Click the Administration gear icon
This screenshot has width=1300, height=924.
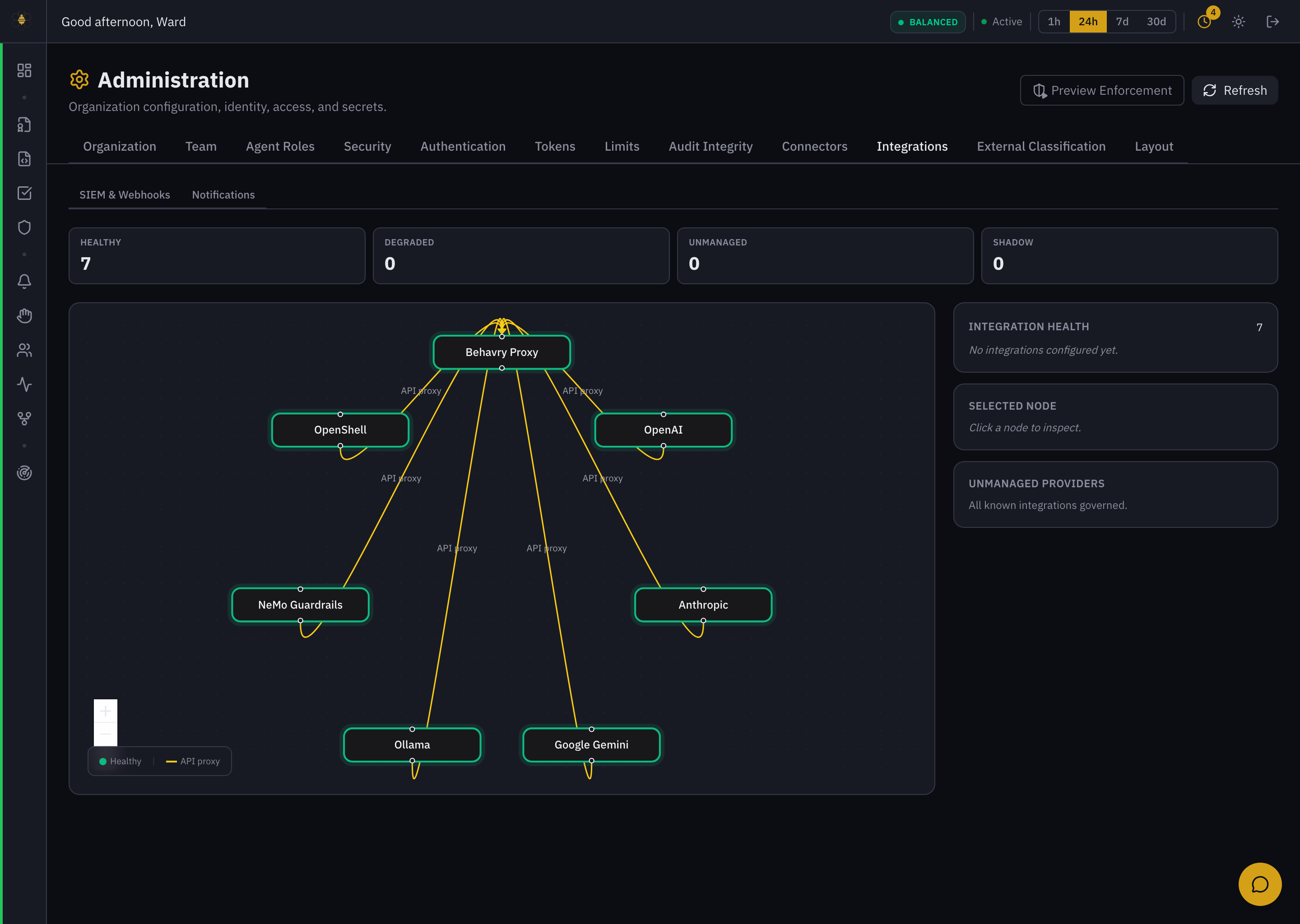click(x=79, y=80)
